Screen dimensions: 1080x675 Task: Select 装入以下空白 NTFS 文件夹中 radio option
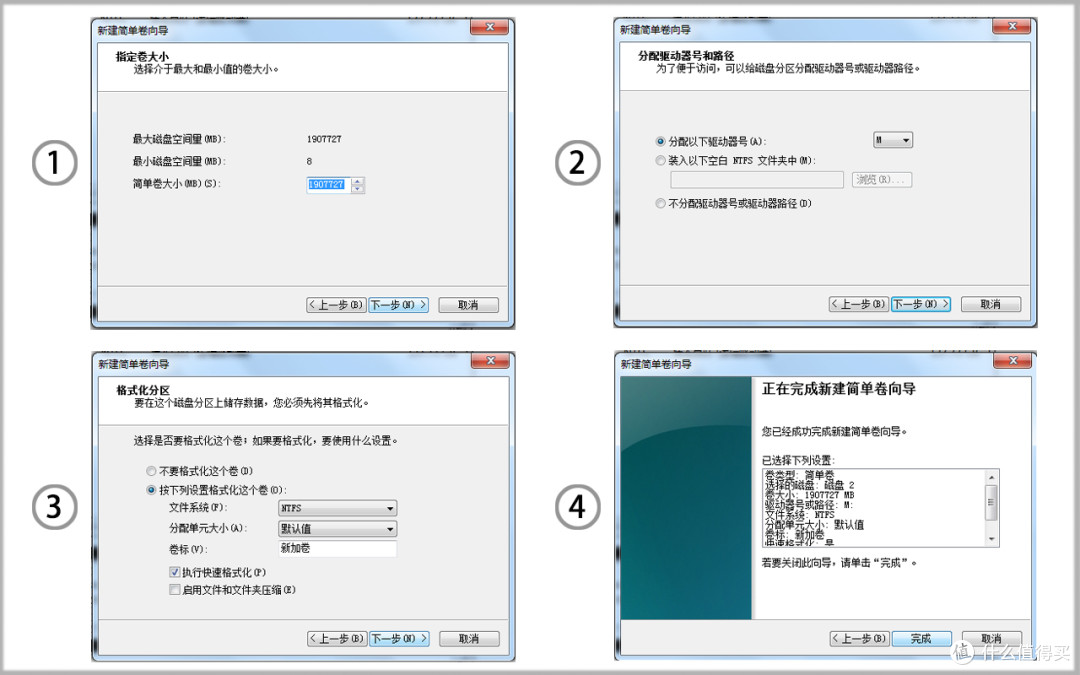(x=661, y=160)
